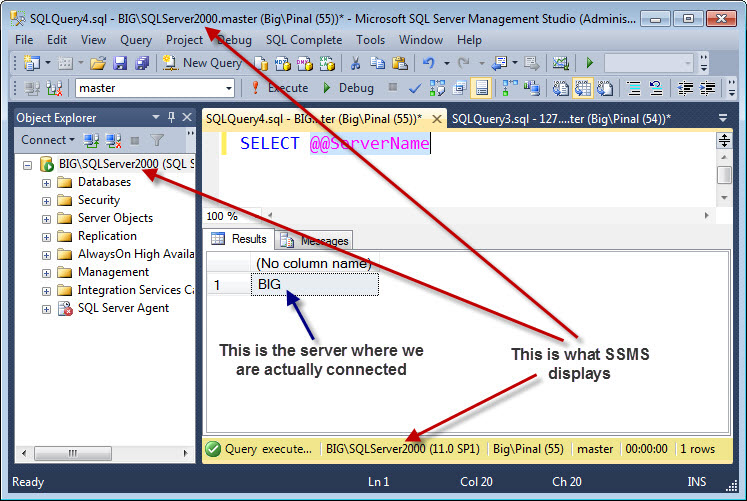Display the Estimated Execution Plan icon
This screenshot has height=501, width=747.
tap(437, 88)
